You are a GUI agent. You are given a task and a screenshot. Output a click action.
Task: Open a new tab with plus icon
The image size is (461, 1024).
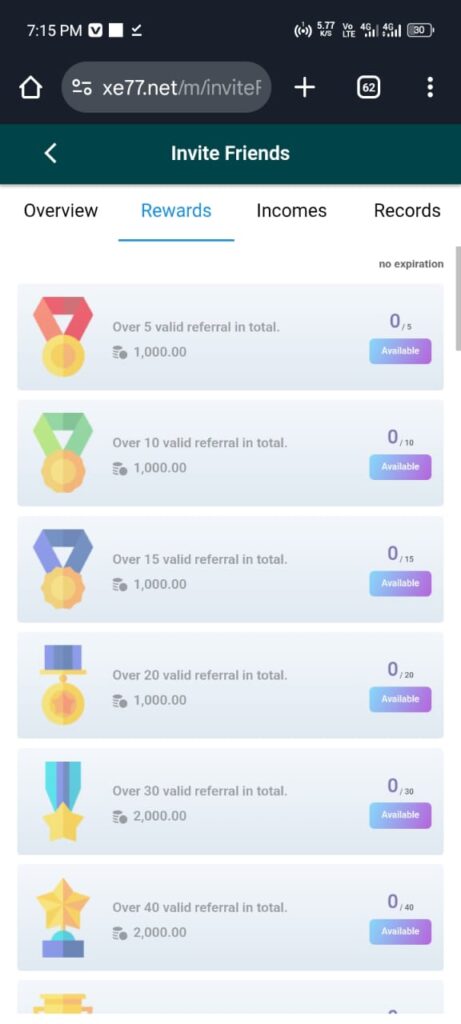pos(304,87)
